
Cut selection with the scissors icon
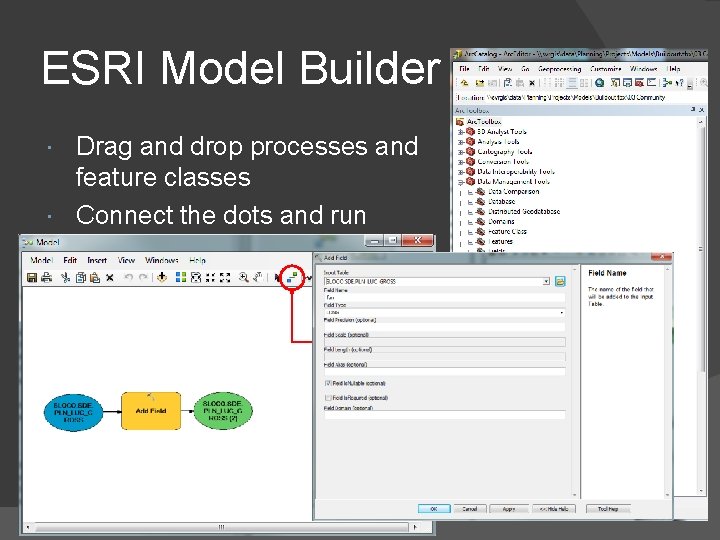[65, 277]
